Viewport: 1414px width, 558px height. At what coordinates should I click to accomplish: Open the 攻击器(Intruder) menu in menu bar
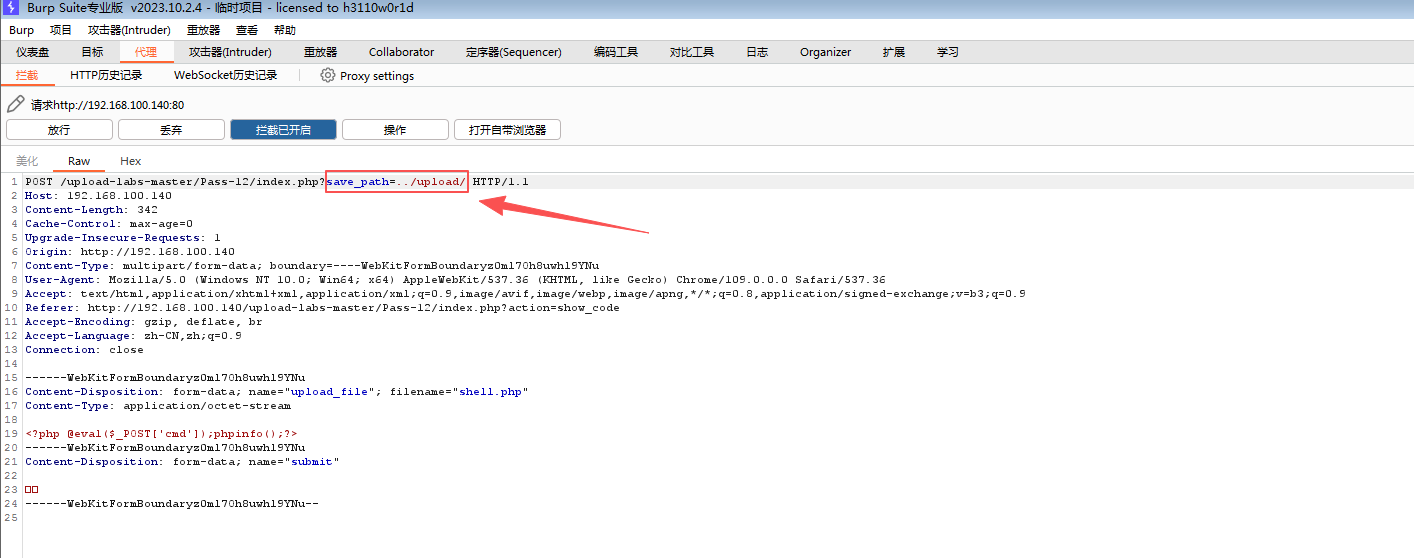tap(129, 30)
